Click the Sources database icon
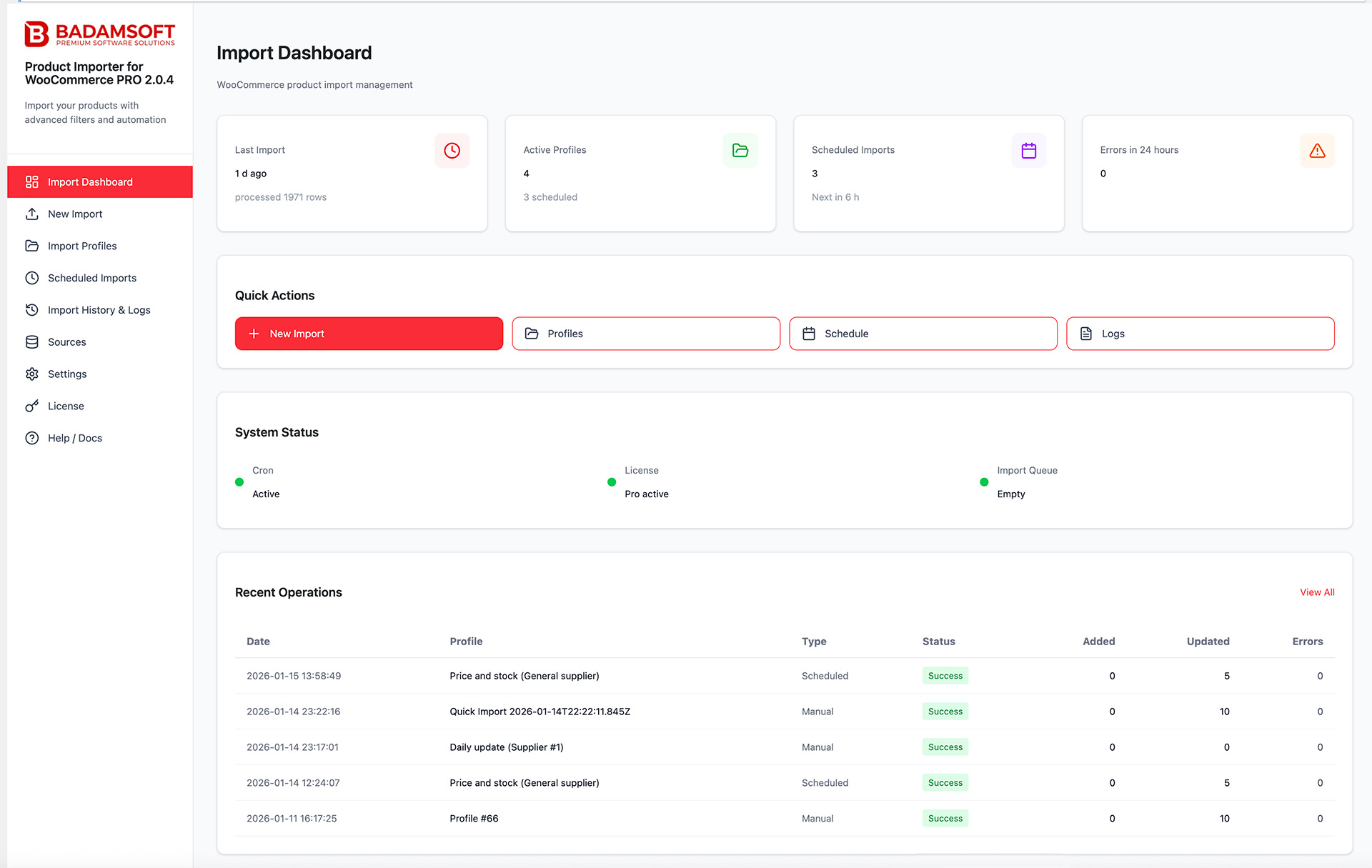This screenshot has width=1372, height=868. coord(31,341)
